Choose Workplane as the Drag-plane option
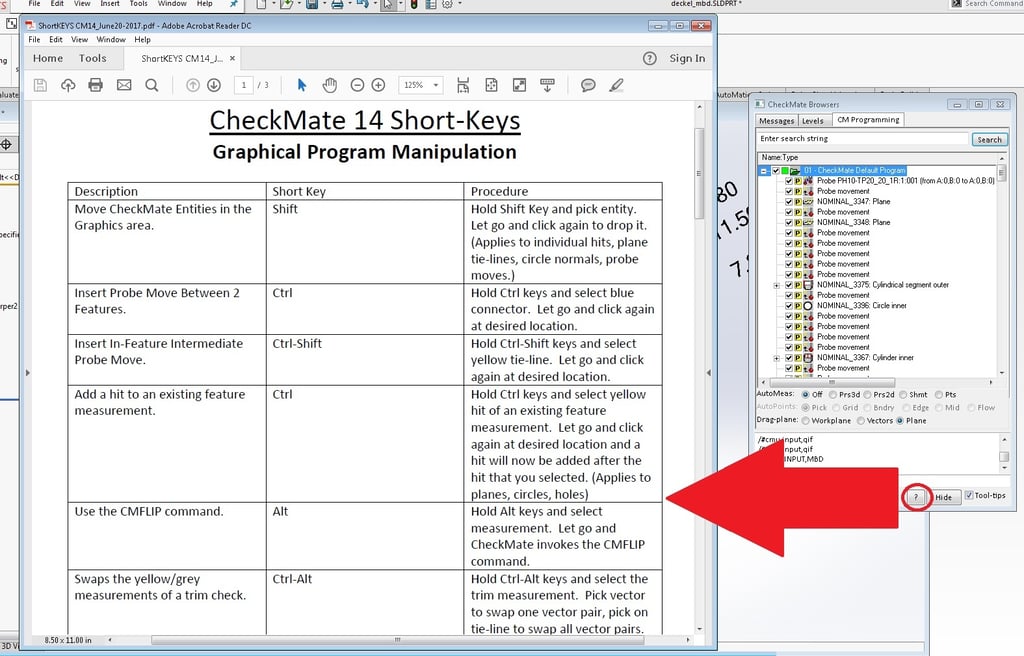 pyautogui.click(x=805, y=420)
